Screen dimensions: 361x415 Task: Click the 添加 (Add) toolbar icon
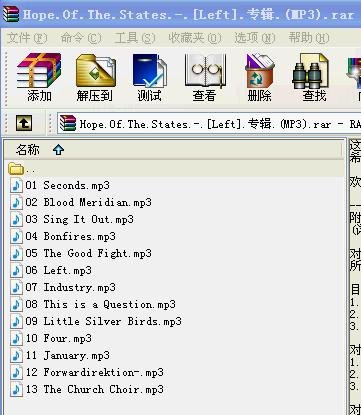[x=39, y=71]
